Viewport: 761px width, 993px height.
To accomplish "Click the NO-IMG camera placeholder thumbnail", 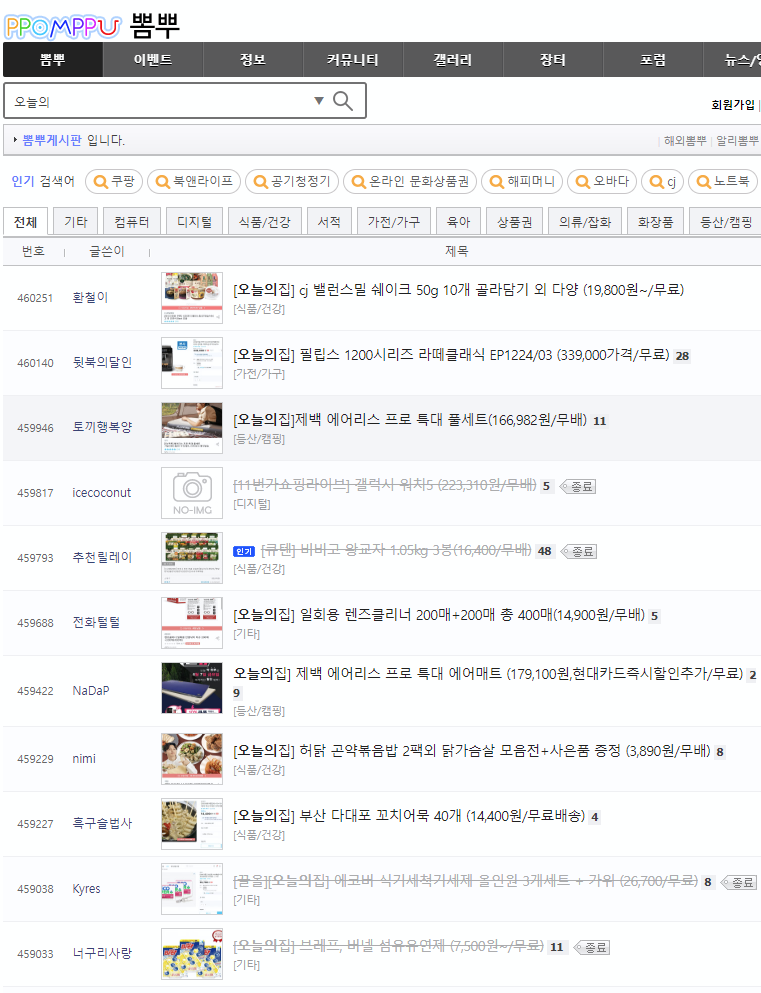I will click(192, 492).
